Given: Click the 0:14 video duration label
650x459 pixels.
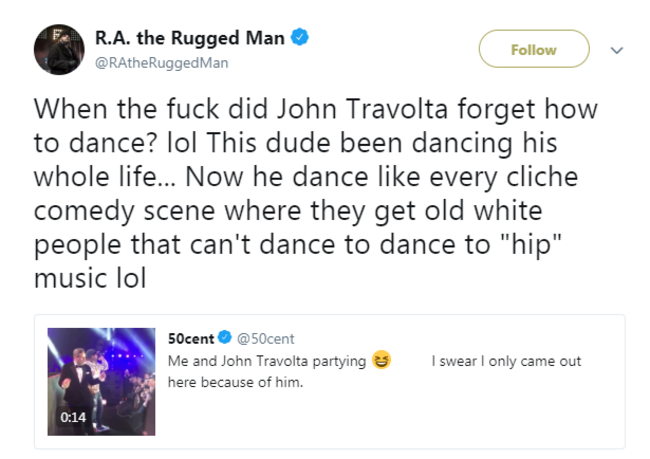Looking at the screenshot, I should point(73,417).
